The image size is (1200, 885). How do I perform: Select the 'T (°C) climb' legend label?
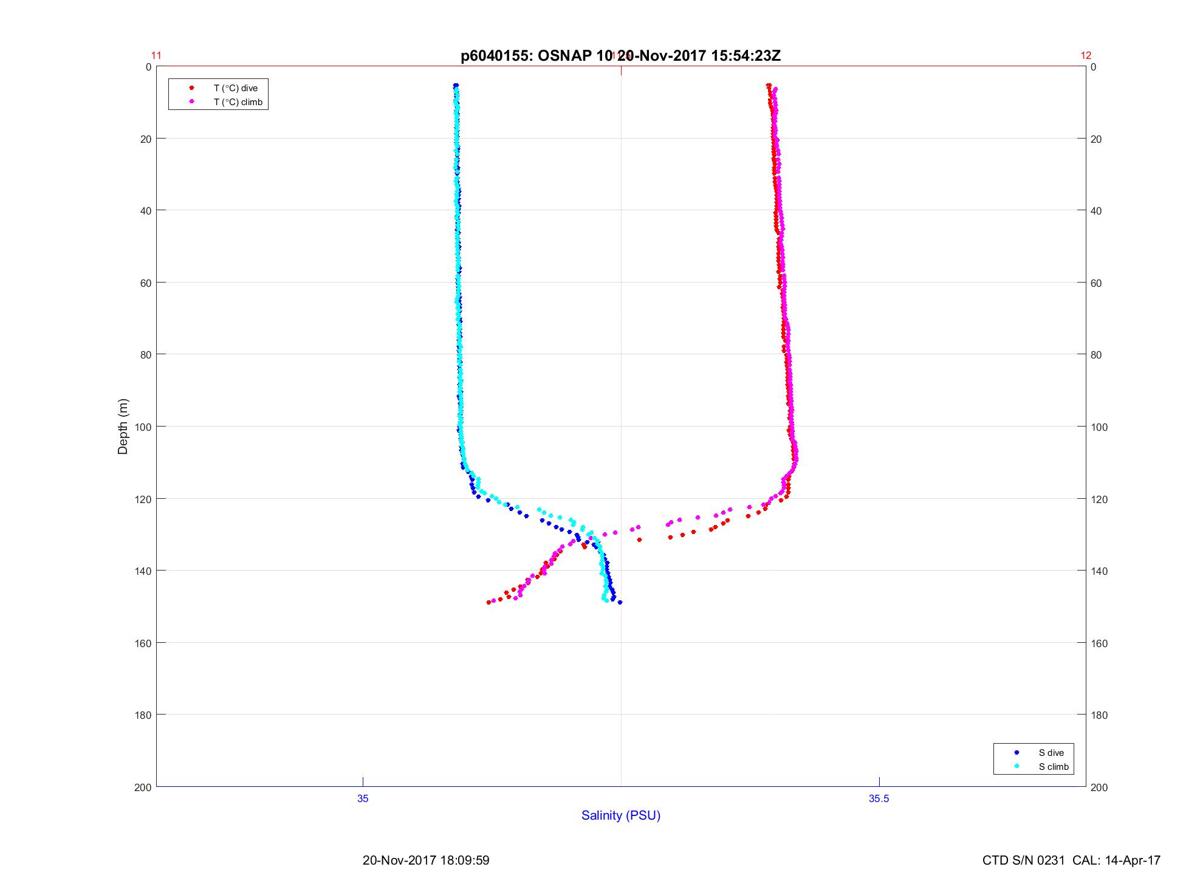coord(239,102)
